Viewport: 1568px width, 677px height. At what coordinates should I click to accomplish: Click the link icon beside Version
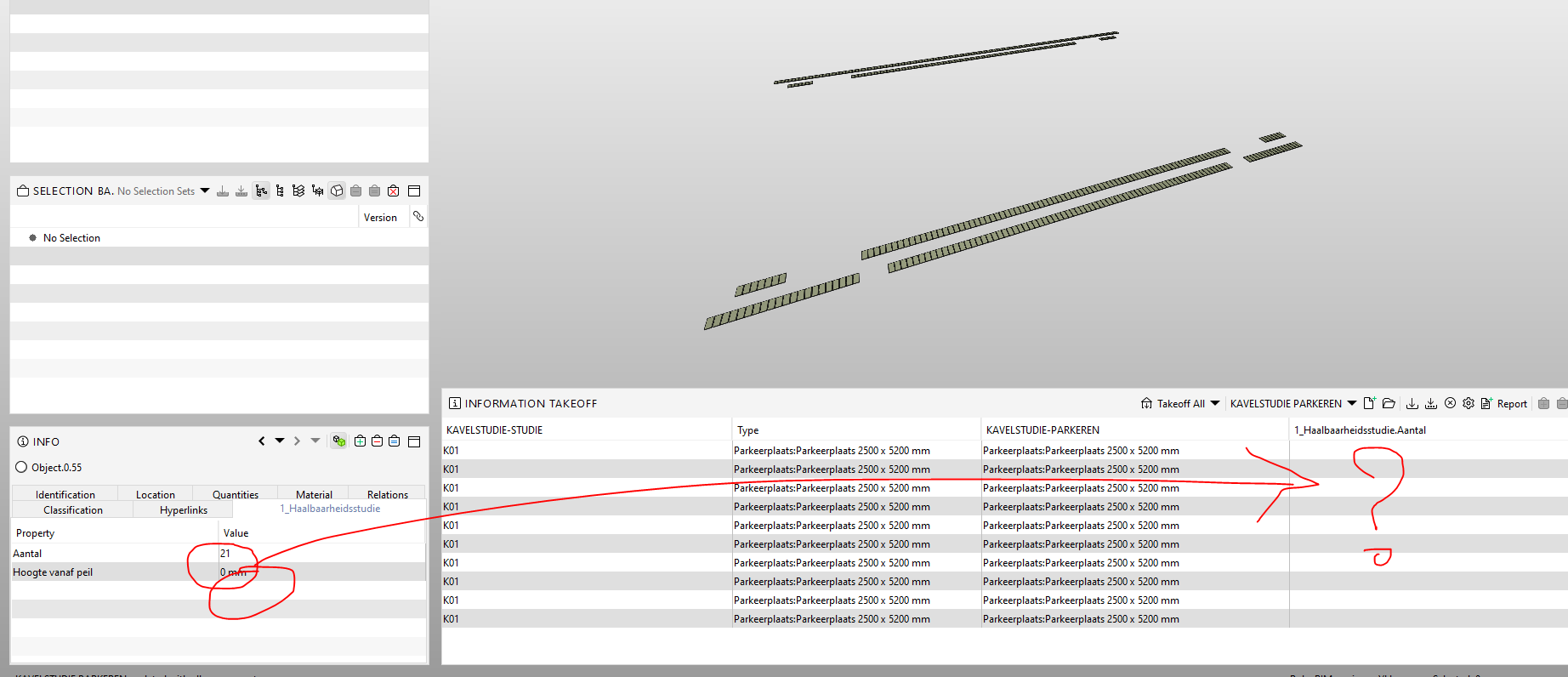tap(418, 217)
